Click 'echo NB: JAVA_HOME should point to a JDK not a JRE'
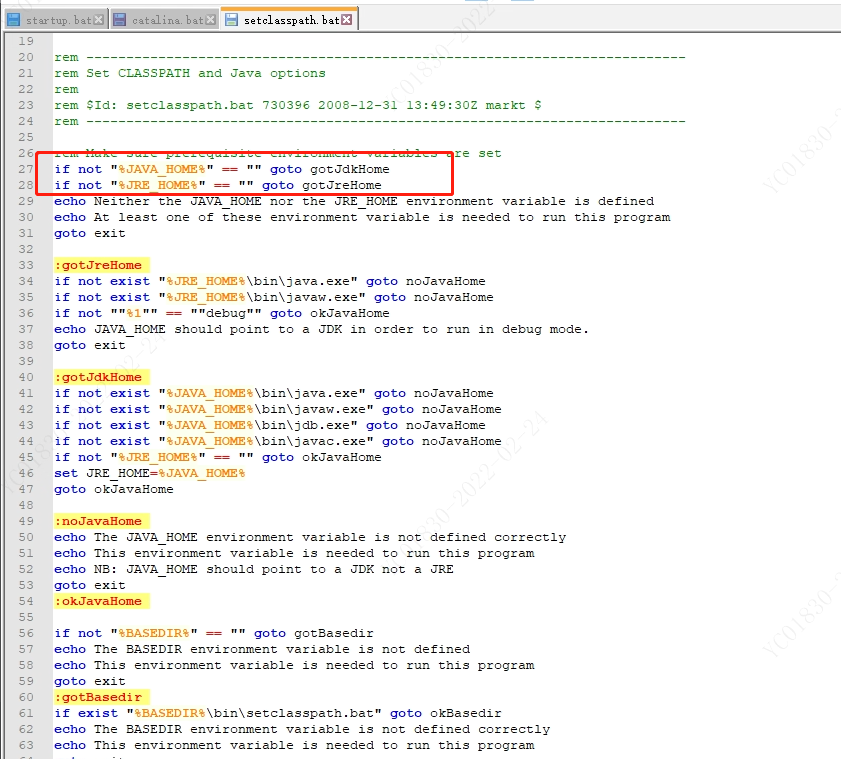This screenshot has height=759, width=841. (x=254, y=570)
